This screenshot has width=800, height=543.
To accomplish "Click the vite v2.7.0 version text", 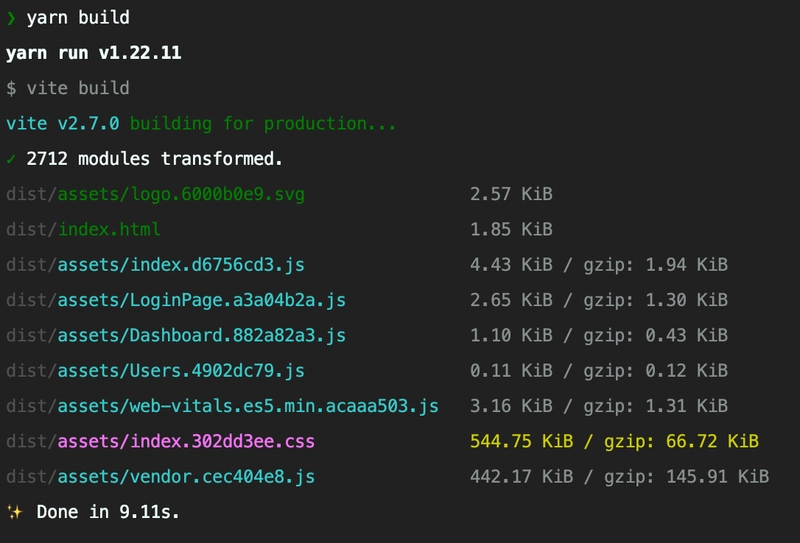I will (x=63, y=124).
